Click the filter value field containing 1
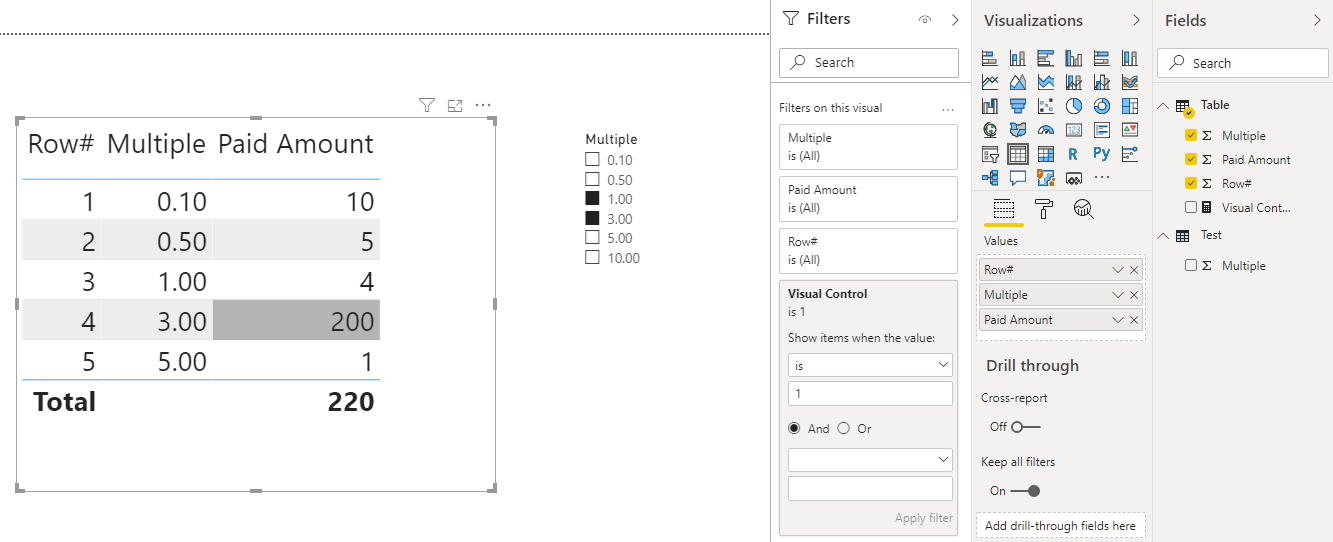The height and width of the screenshot is (542, 1333). [870, 394]
